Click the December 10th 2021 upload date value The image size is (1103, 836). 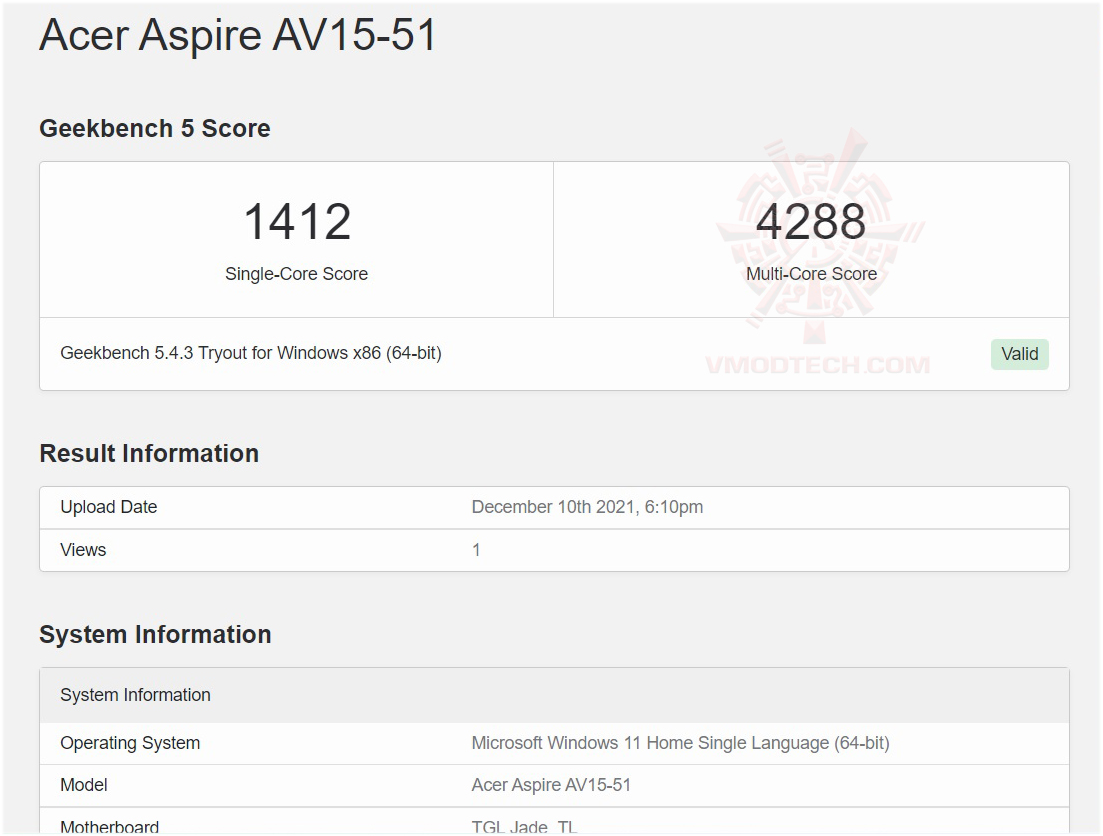587,507
